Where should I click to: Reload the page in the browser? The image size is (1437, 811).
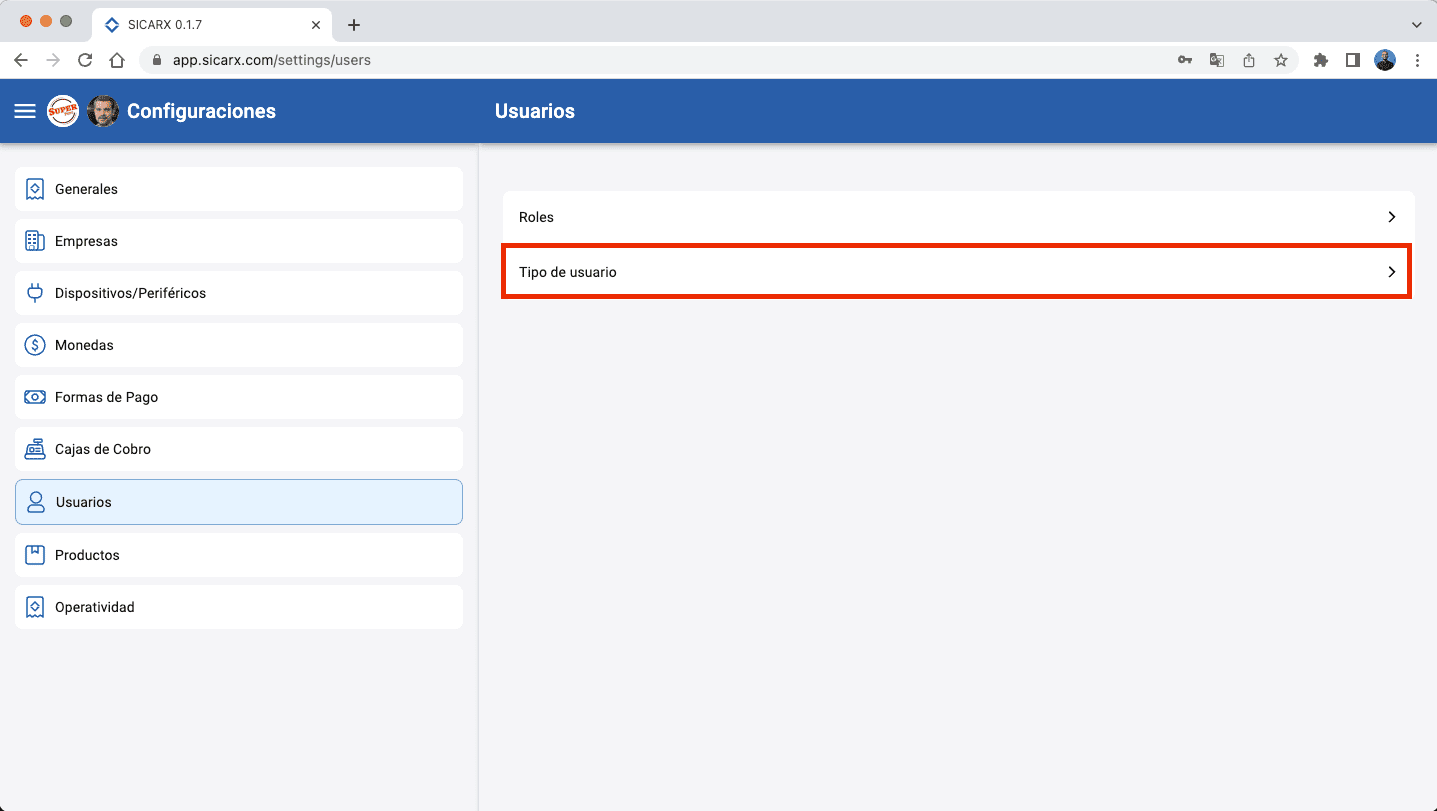(85, 60)
